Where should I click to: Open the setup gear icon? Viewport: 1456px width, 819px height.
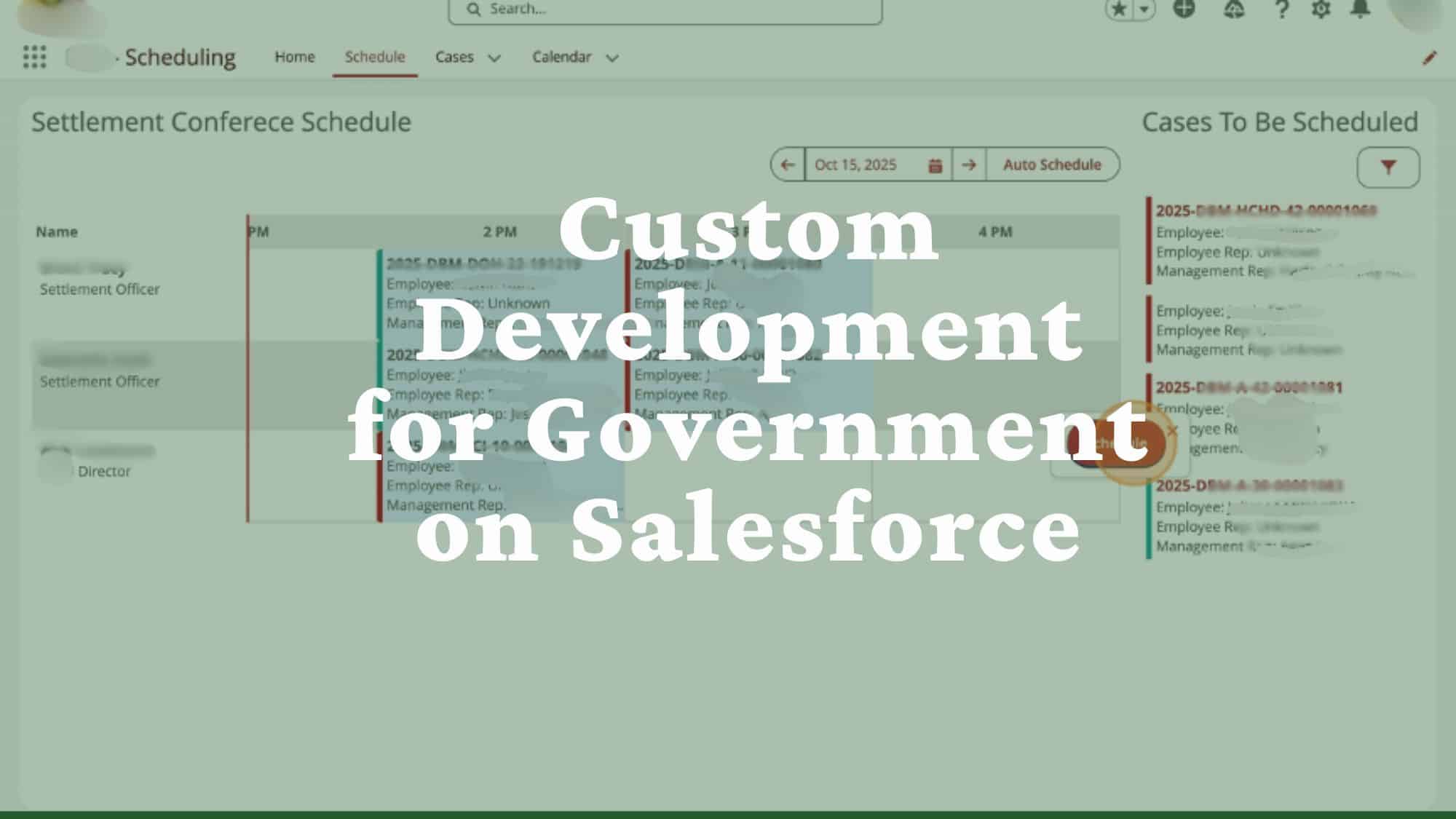coord(1321,9)
